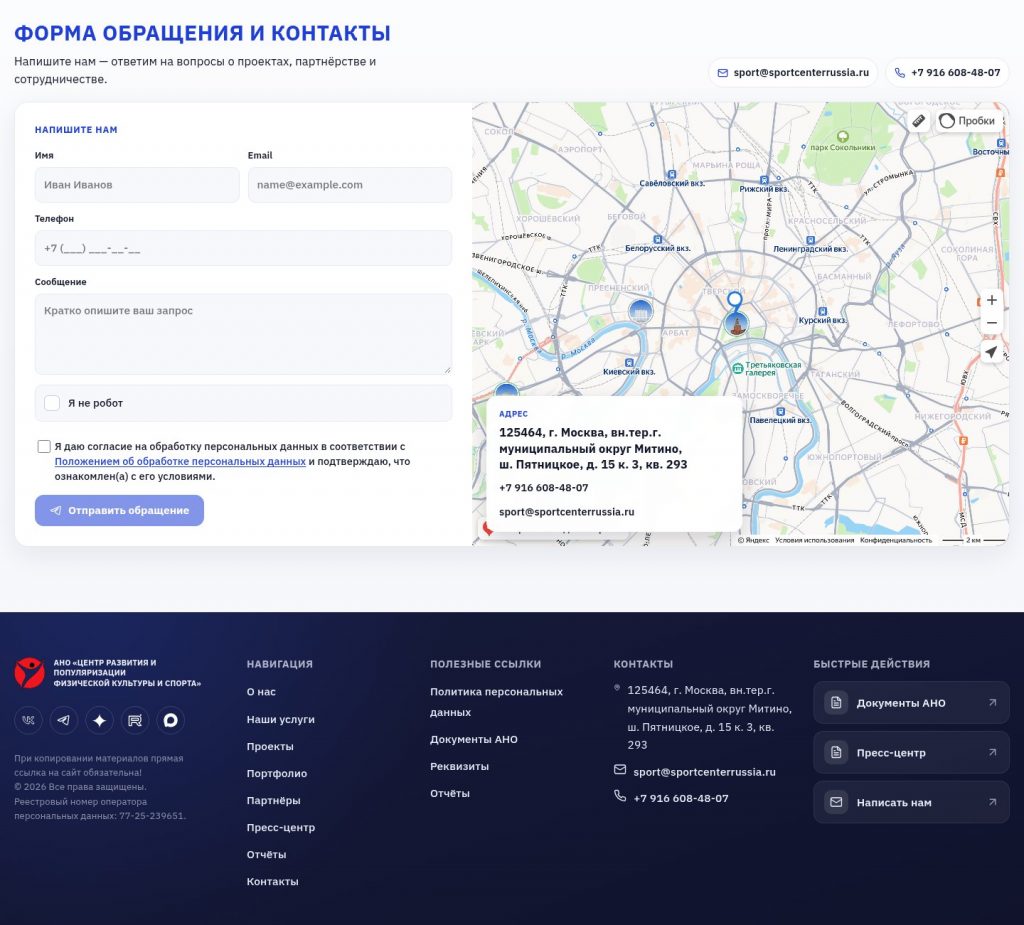Focus the "Имя" input field
The height and width of the screenshot is (925, 1024).
(x=137, y=185)
